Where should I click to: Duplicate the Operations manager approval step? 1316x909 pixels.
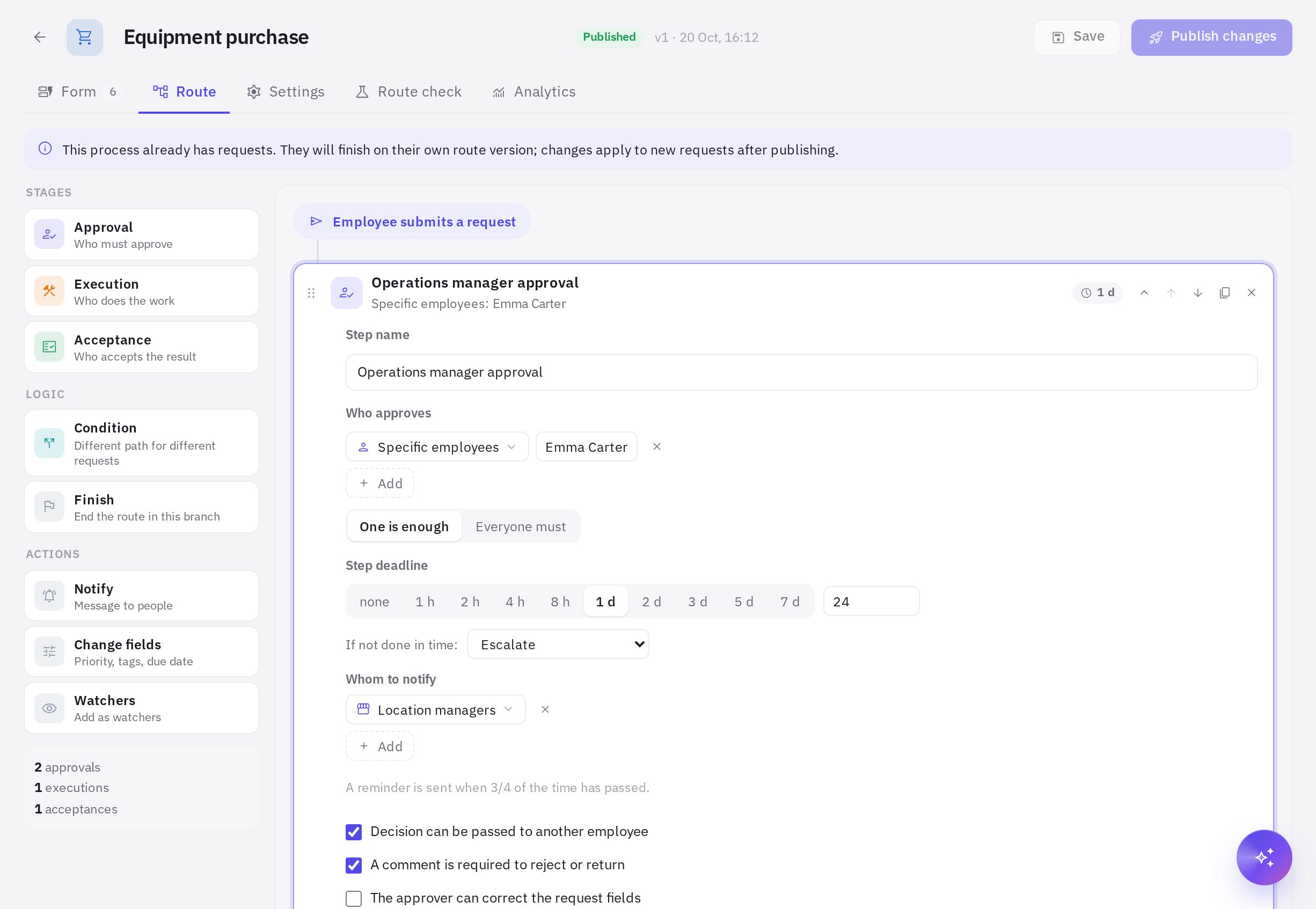[x=1224, y=293]
